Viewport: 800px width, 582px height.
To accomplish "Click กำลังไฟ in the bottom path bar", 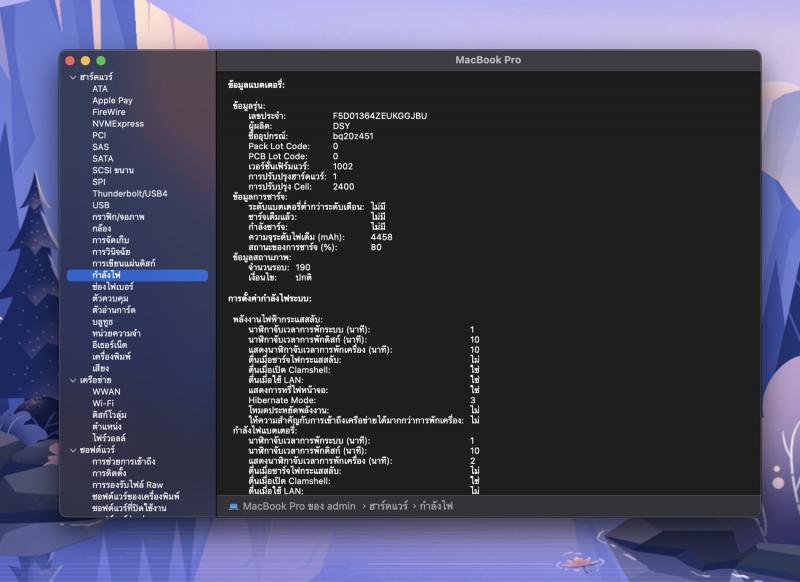I will (436, 507).
